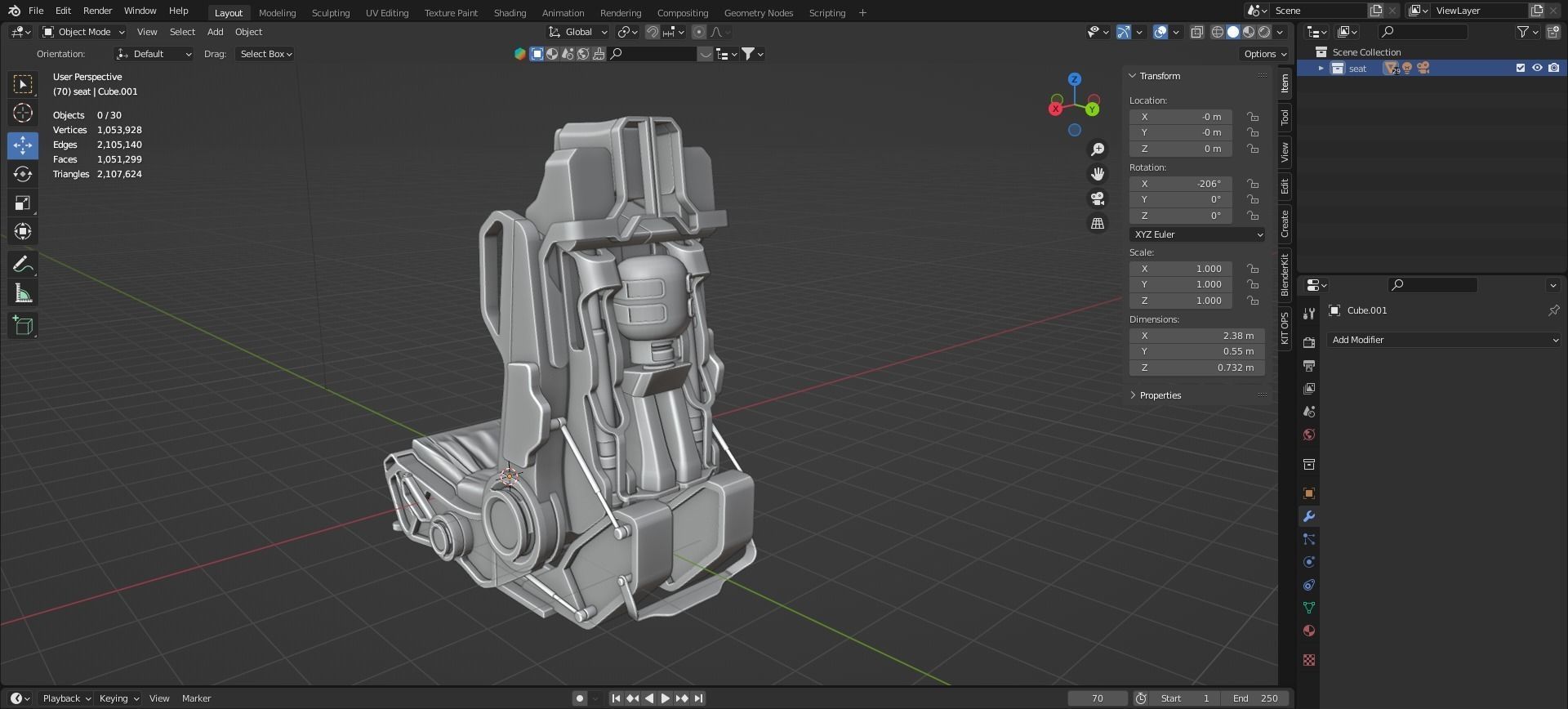Switch to the Geometry Nodes workspace tab
Screen dimensions: 1568x709
tap(759, 12)
